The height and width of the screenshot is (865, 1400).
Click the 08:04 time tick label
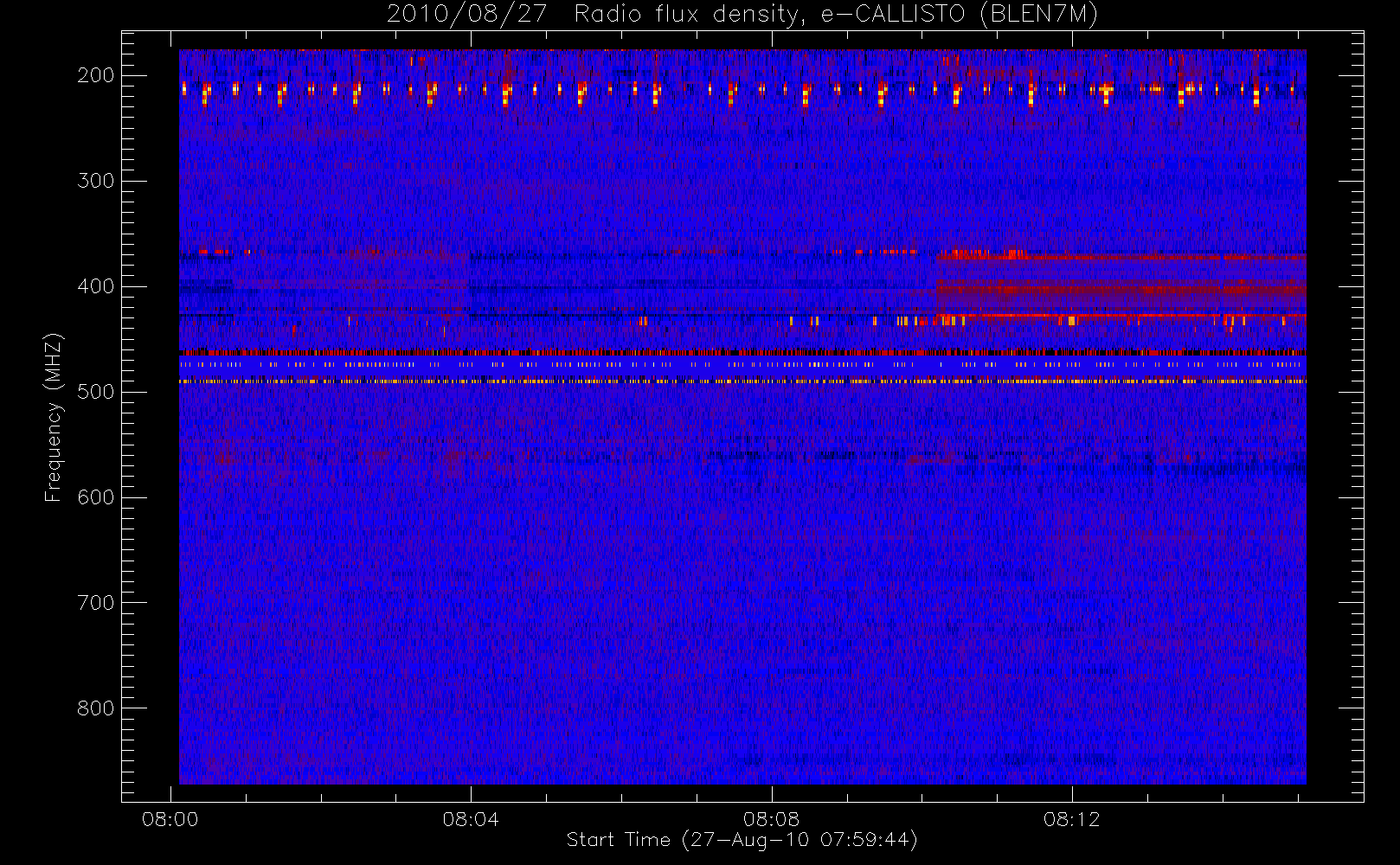(x=471, y=819)
